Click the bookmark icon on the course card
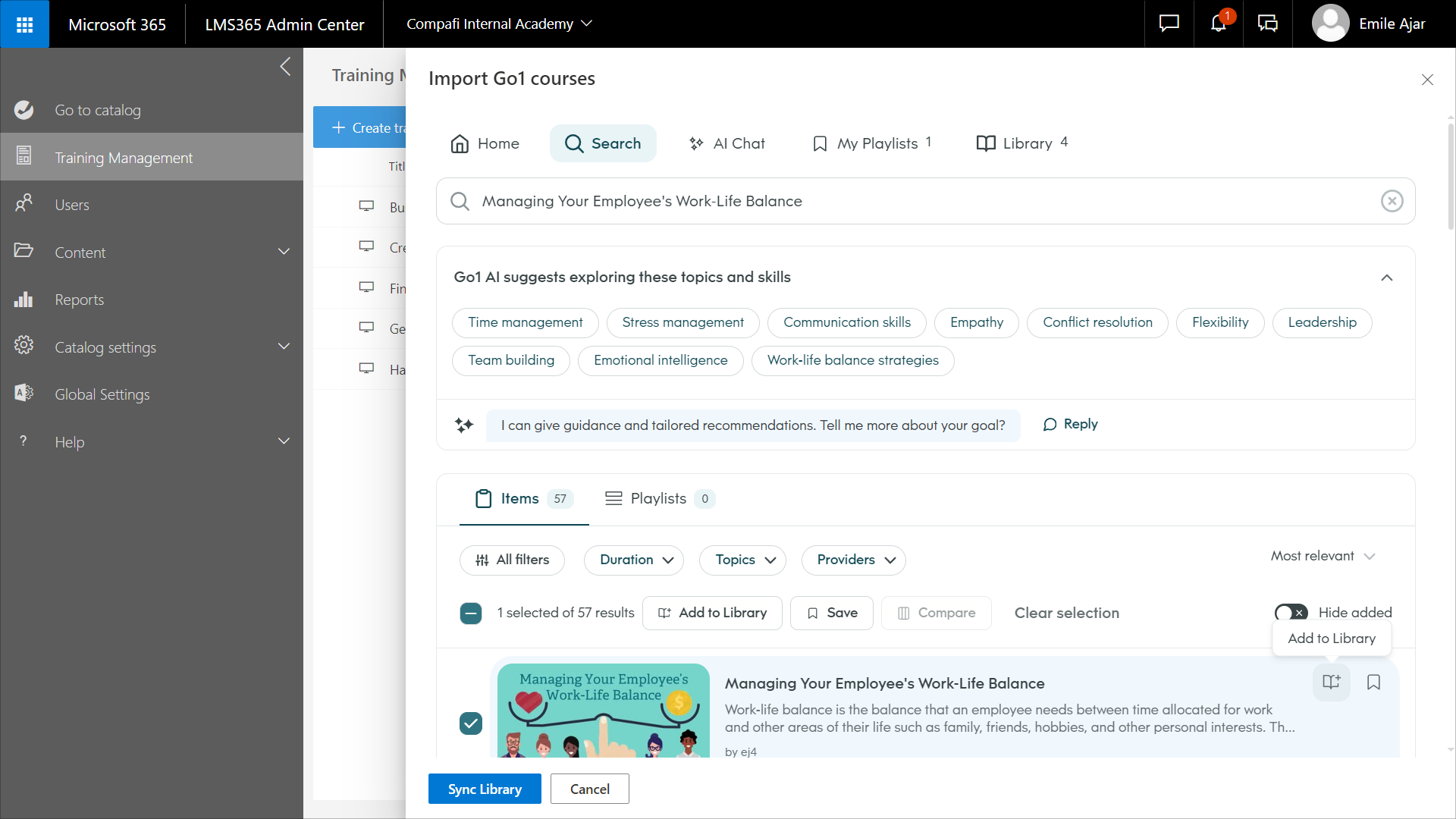Screen dimensions: 1456x819 pyautogui.click(x=1374, y=682)
